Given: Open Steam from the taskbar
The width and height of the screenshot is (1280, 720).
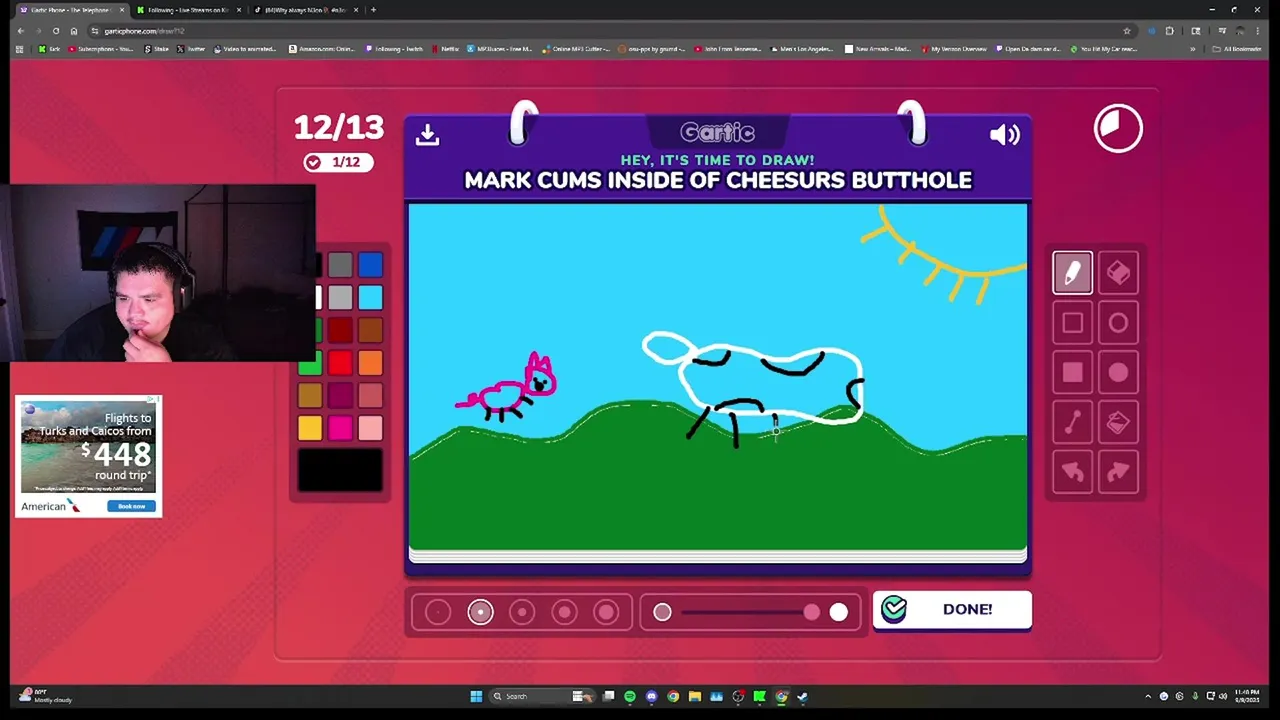Looking at the screenshot, I should pyautogui.click(x=802, y=696).
